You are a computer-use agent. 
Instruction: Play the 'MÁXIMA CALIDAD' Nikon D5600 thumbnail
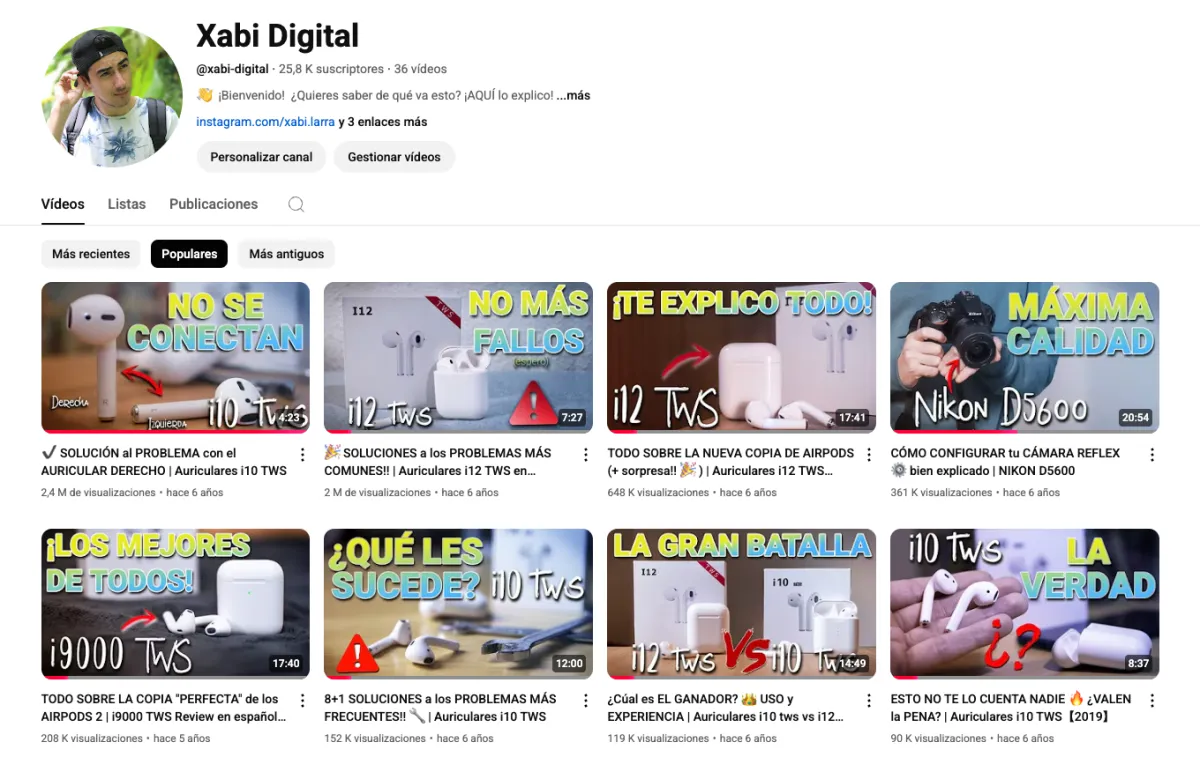click(1024, 357)
